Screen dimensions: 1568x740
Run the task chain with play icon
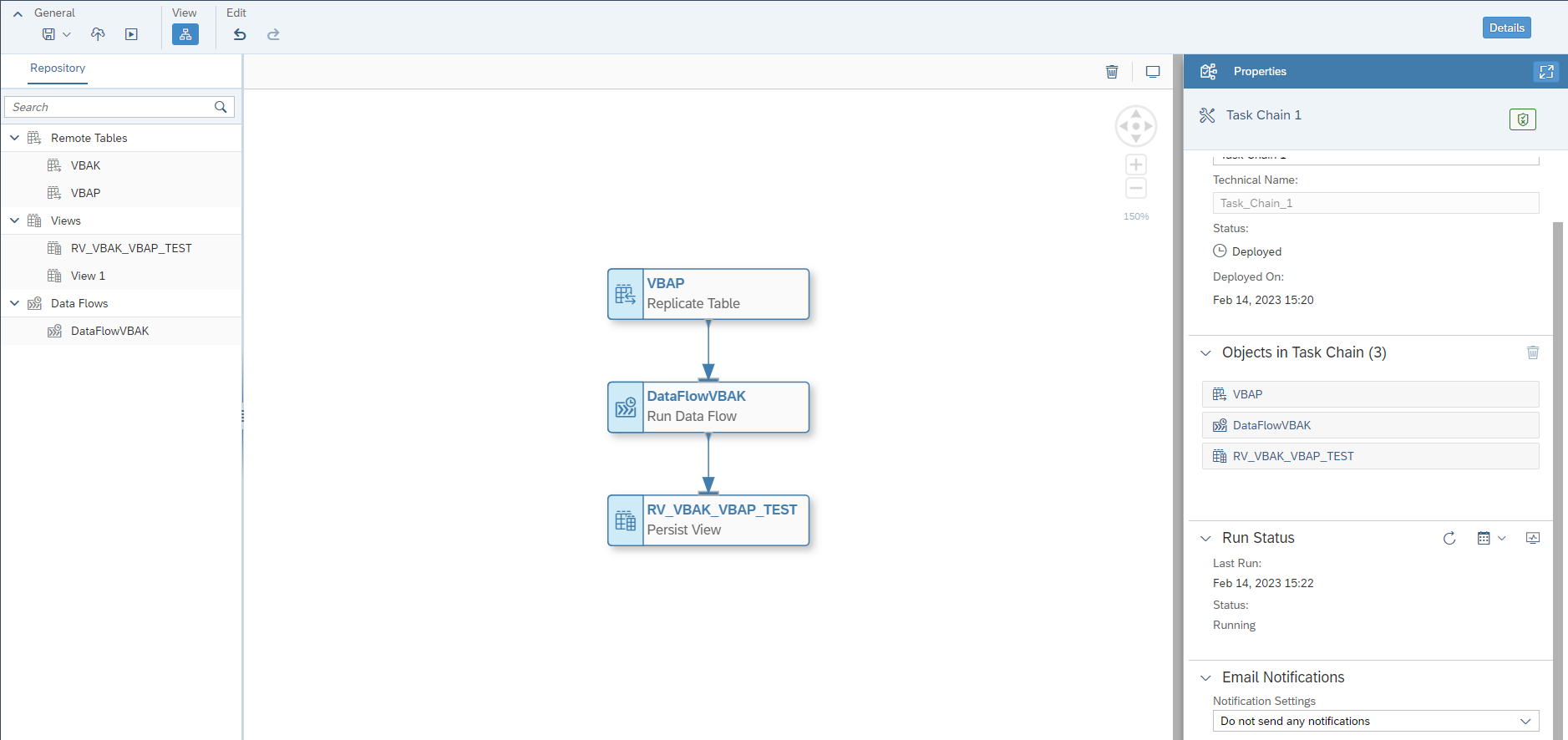(131, 34)
